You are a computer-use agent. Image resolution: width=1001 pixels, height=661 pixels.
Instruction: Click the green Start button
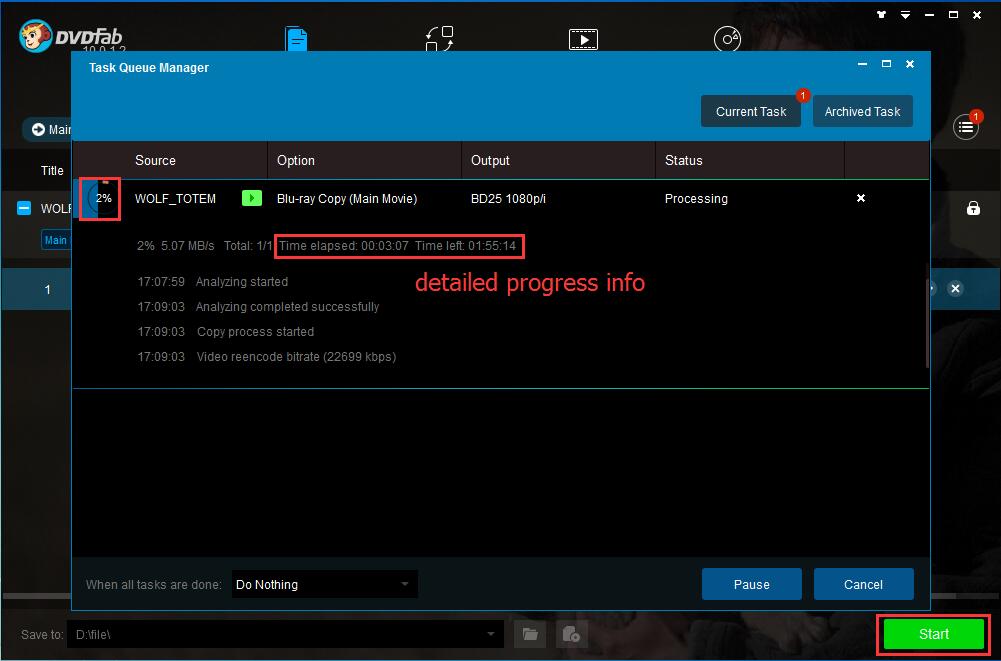coord(933,634)
